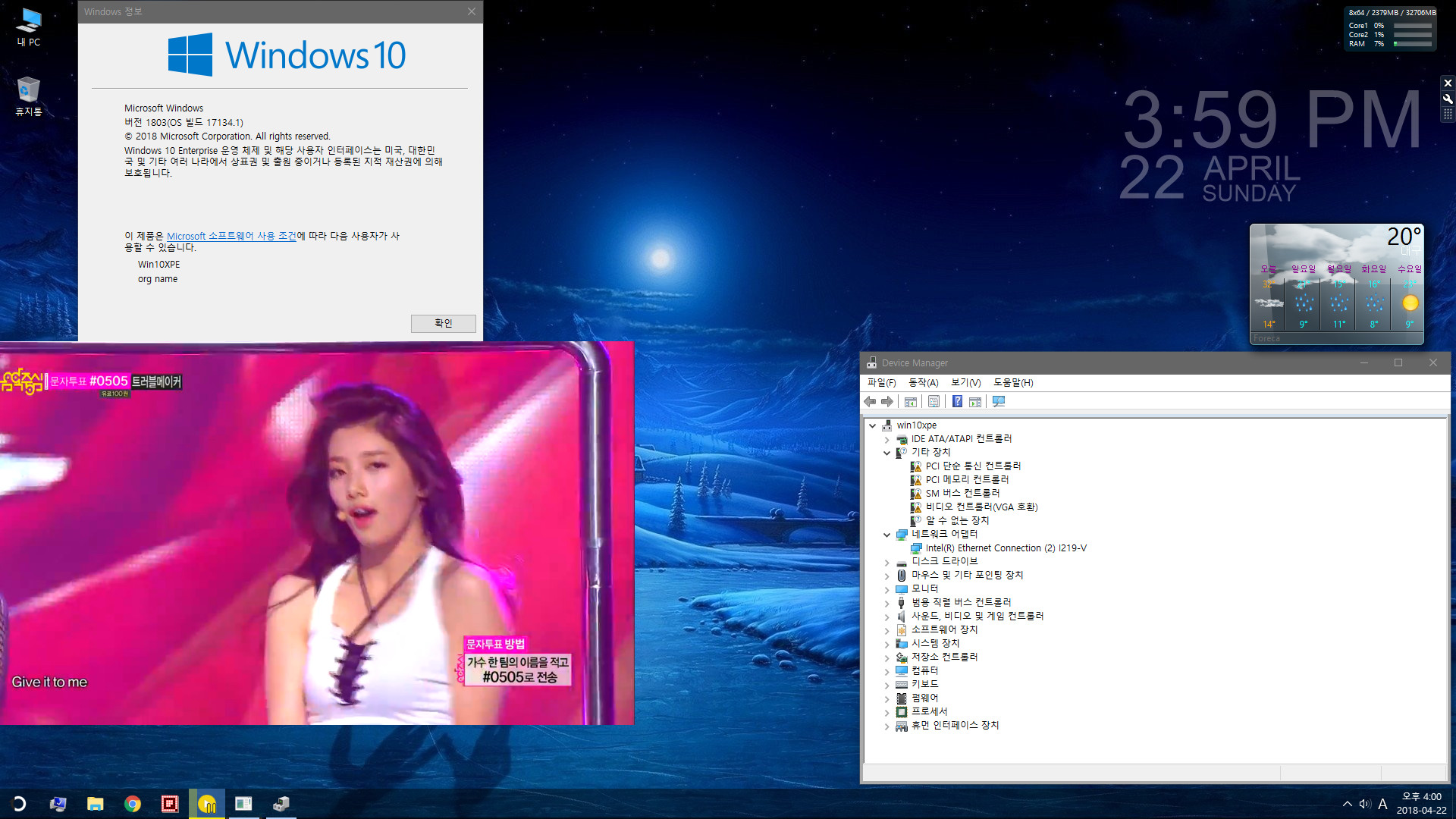Scan for hardware changes using monitor icon
The height and width of the screenshot is (819, 1456).
(x=999, y=402)
